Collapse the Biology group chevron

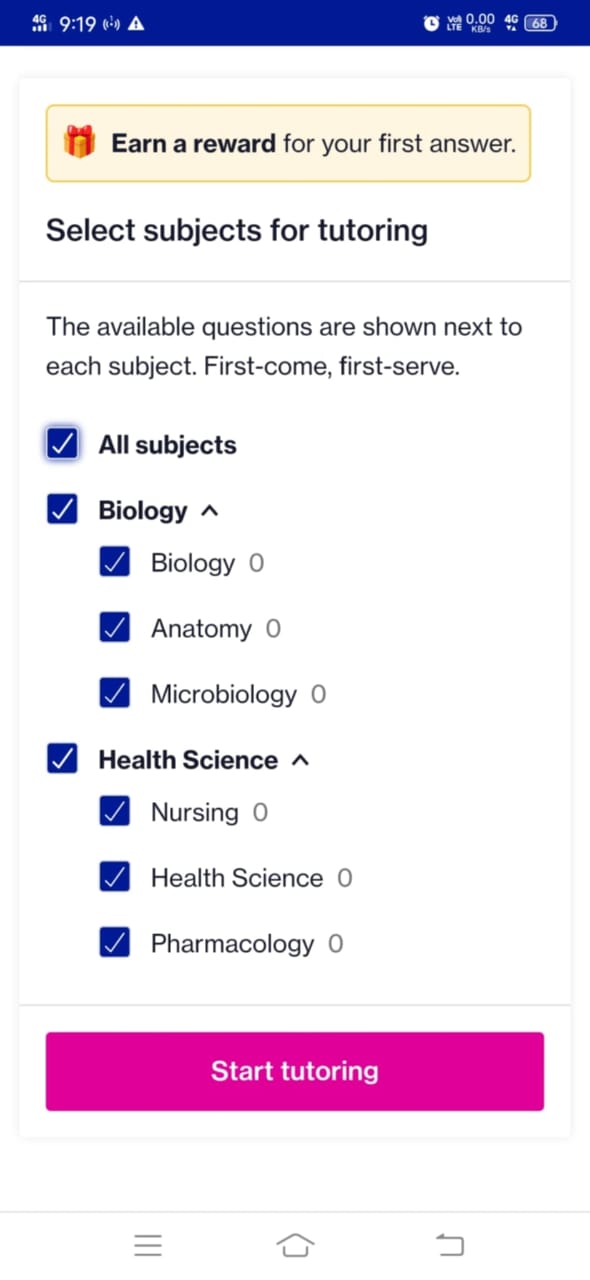(209, 511)
